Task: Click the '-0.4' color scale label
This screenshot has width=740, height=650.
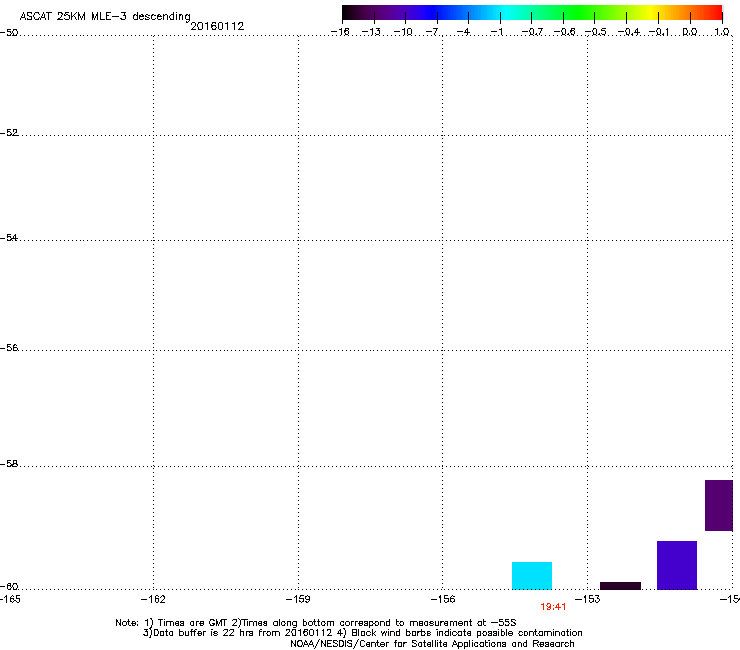Action: click(629, 32)
